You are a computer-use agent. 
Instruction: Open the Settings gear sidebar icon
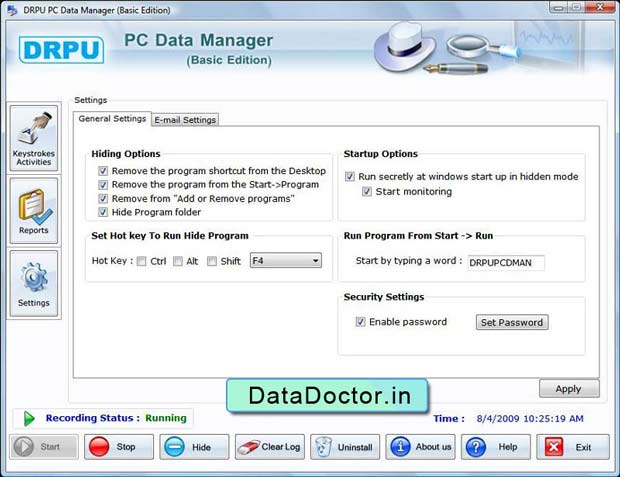(x=34, y=283)
